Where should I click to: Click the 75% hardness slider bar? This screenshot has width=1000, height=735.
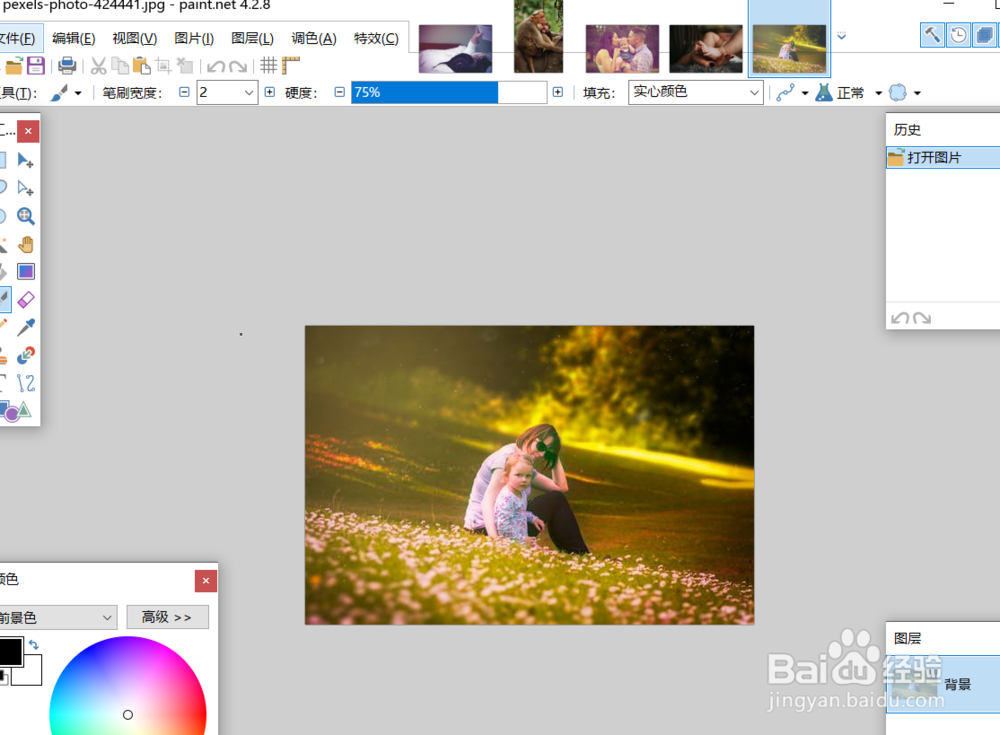[449, 93]
